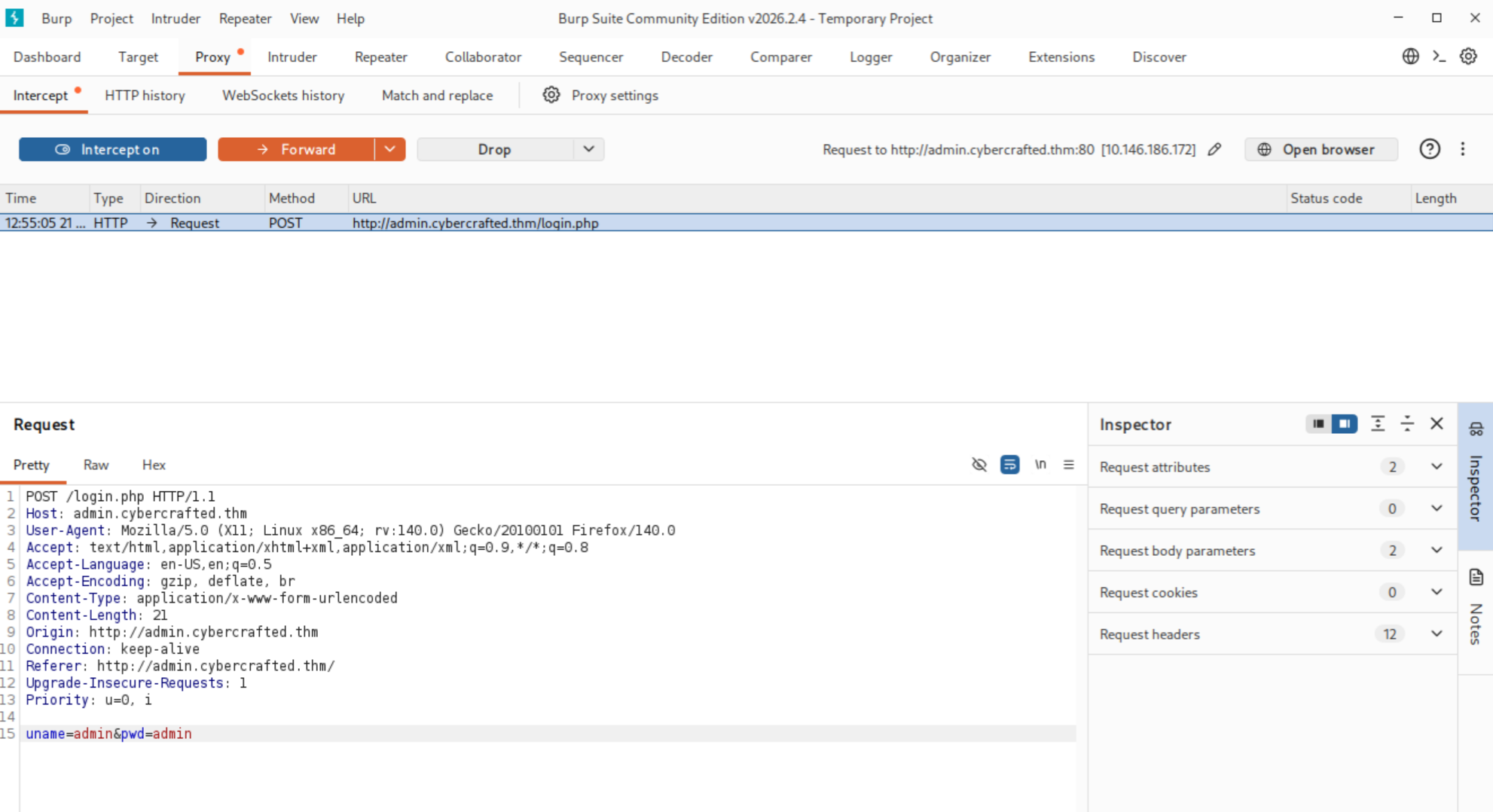Image resolution: width=1493 pixels, height=812 pixels.
Task: Open the Comparer tab
Action: 781,56
